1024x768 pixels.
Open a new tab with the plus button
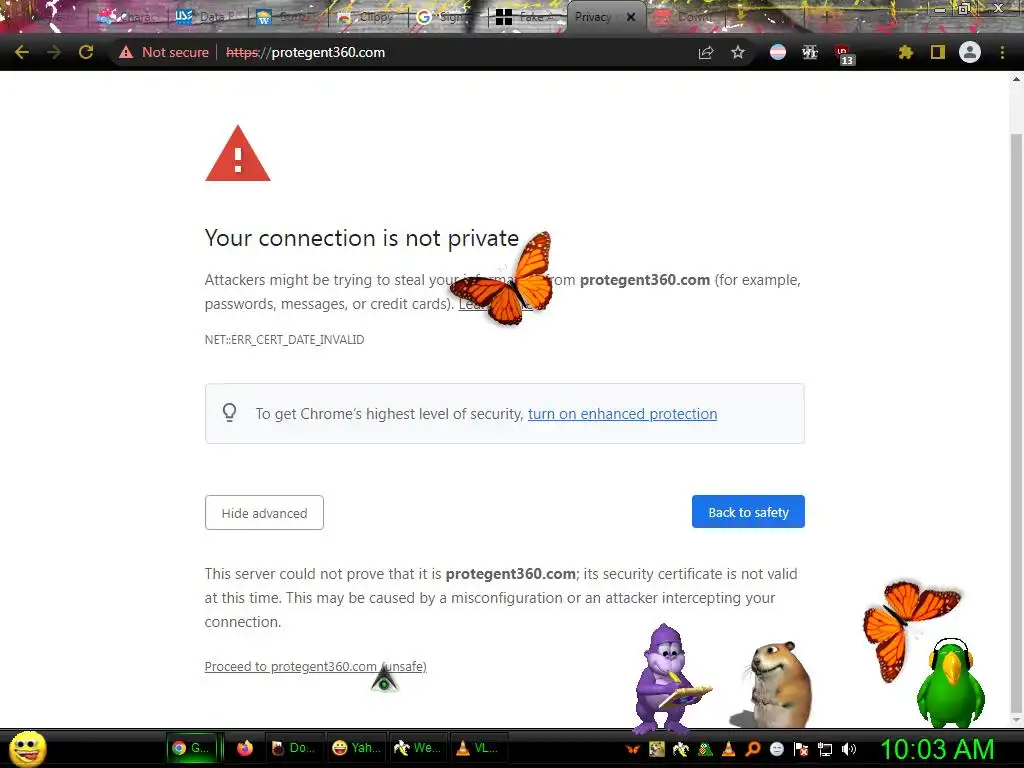(x=825, y=17)
